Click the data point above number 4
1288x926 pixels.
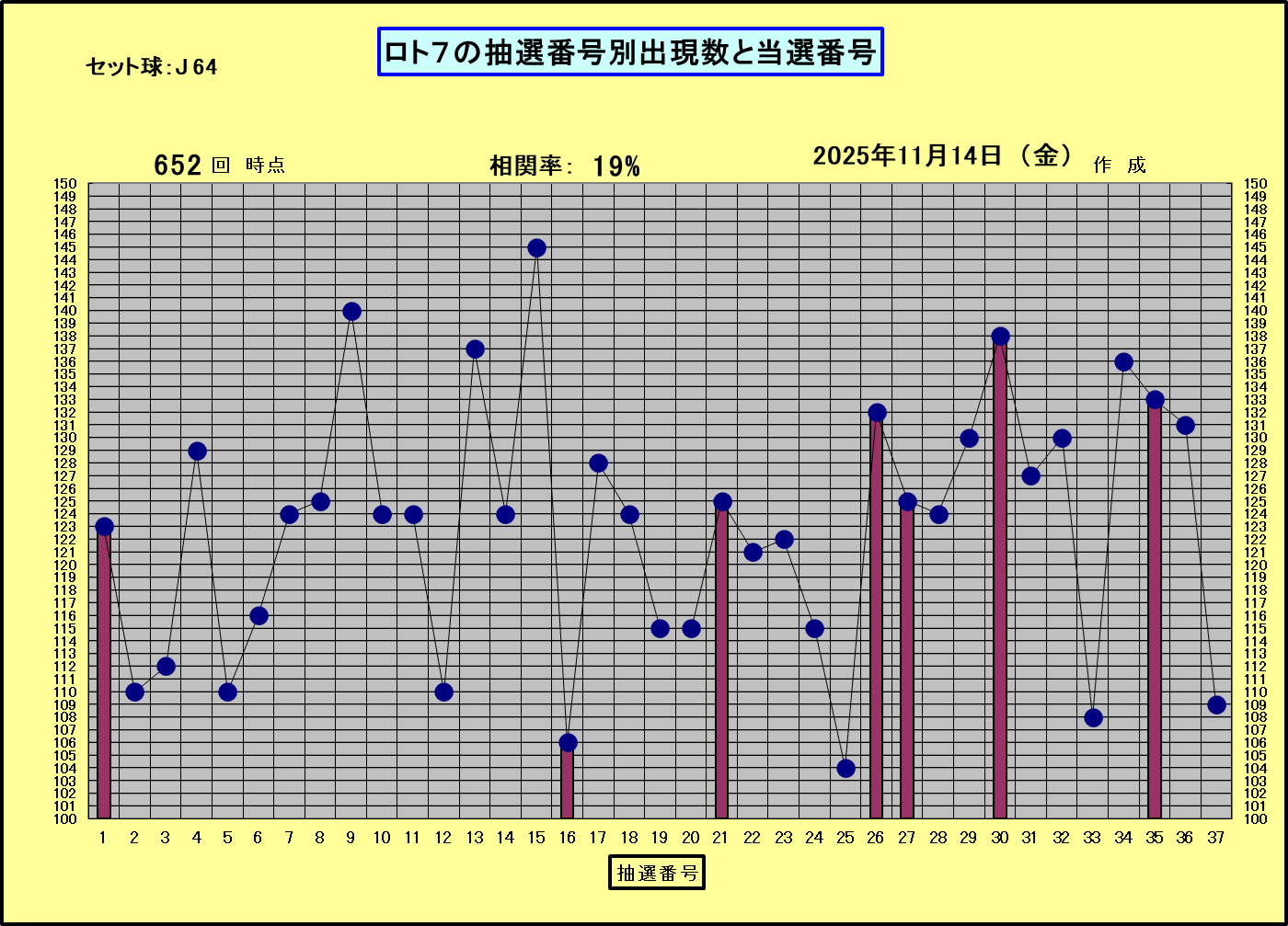[197, 451]
